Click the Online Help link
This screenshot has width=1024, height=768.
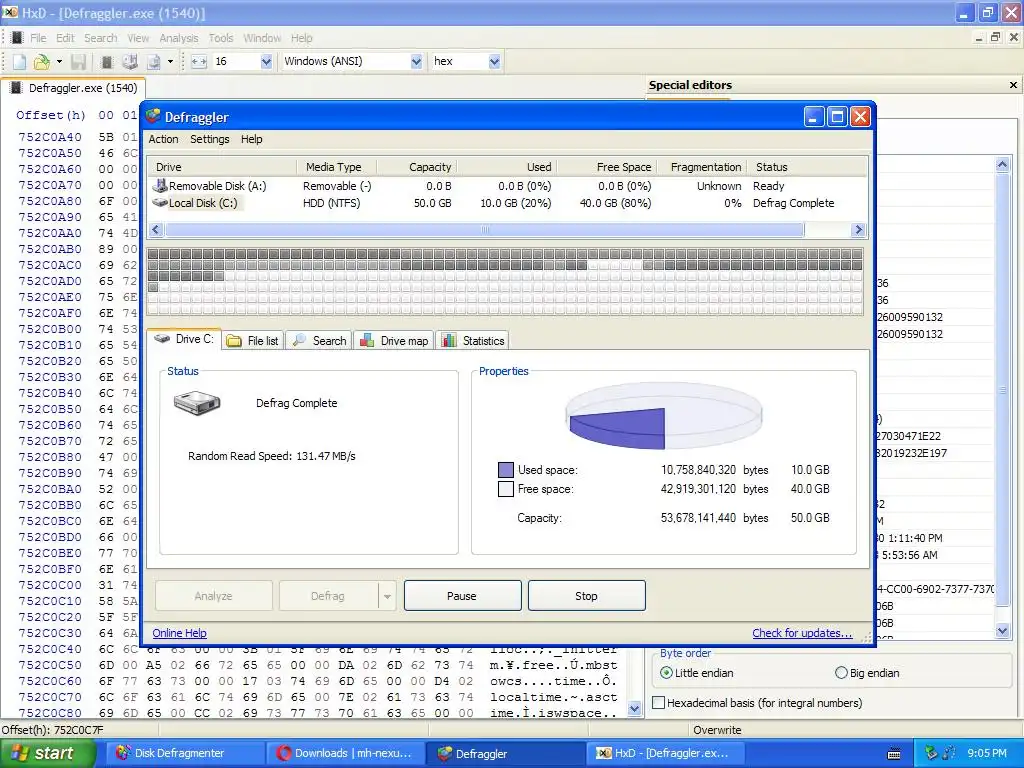(180, 633)
